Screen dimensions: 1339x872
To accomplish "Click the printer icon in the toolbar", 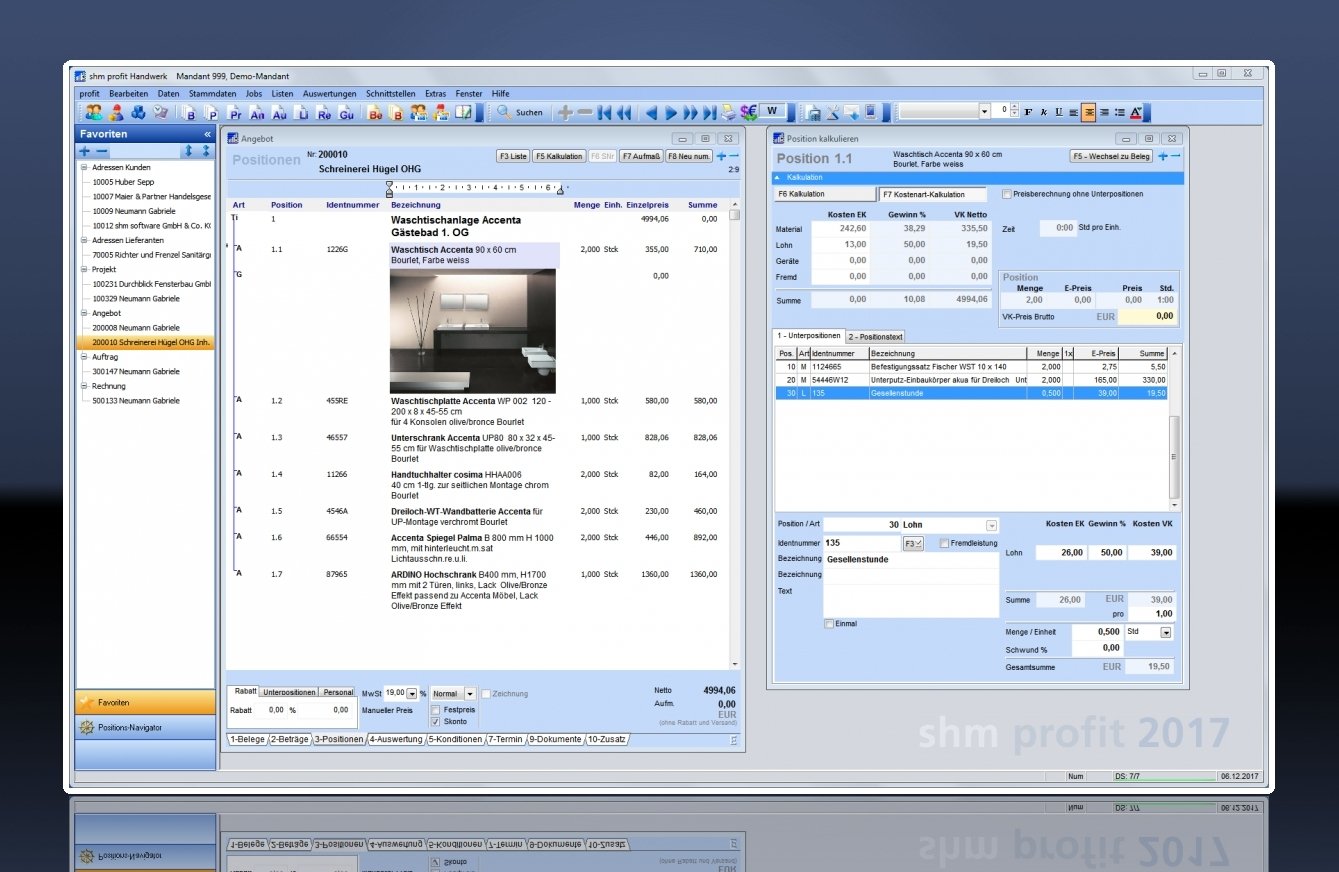I will click(x=728, y=113).
